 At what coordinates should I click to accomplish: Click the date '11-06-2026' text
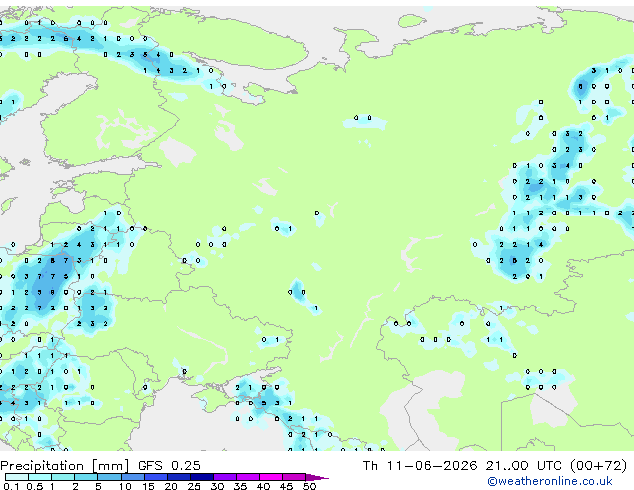[432, 465]
